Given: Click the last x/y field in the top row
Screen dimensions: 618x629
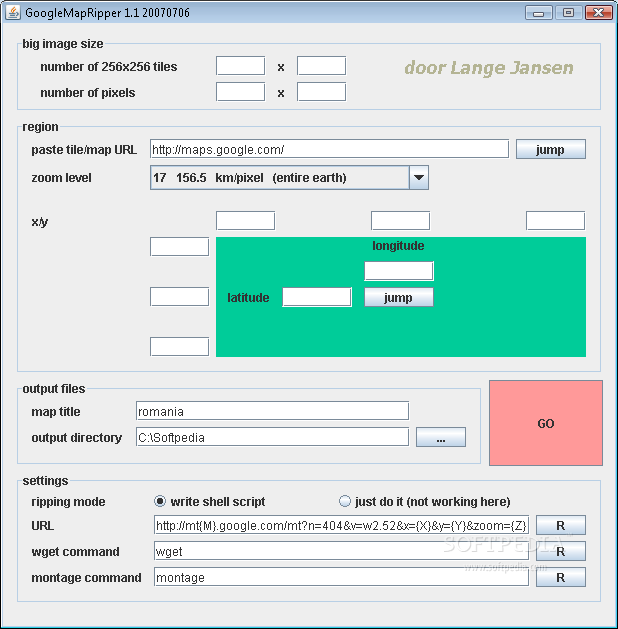Looking at the screenshot, I should click(555, 221).
